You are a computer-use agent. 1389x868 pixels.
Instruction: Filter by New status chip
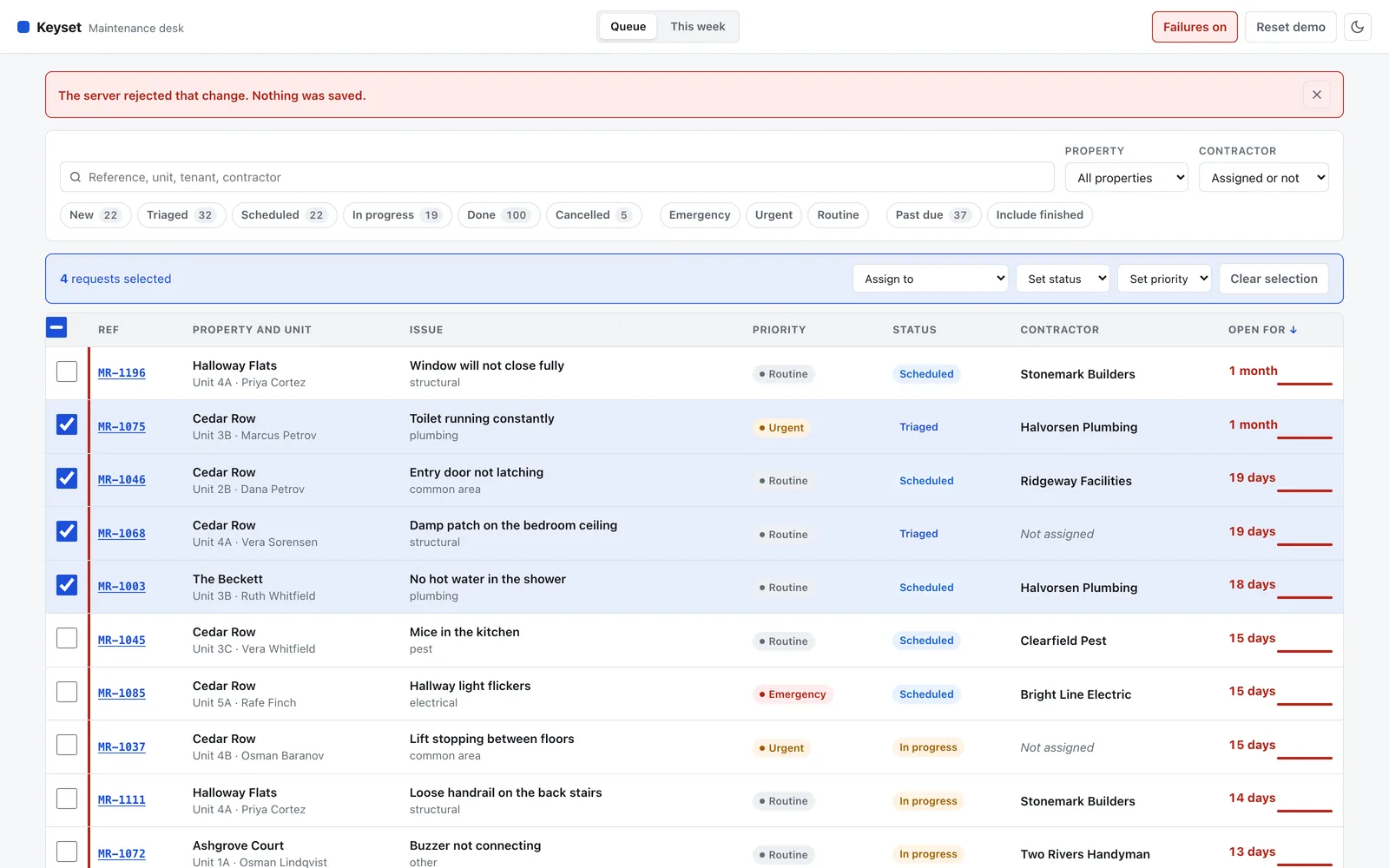point(95,215)
